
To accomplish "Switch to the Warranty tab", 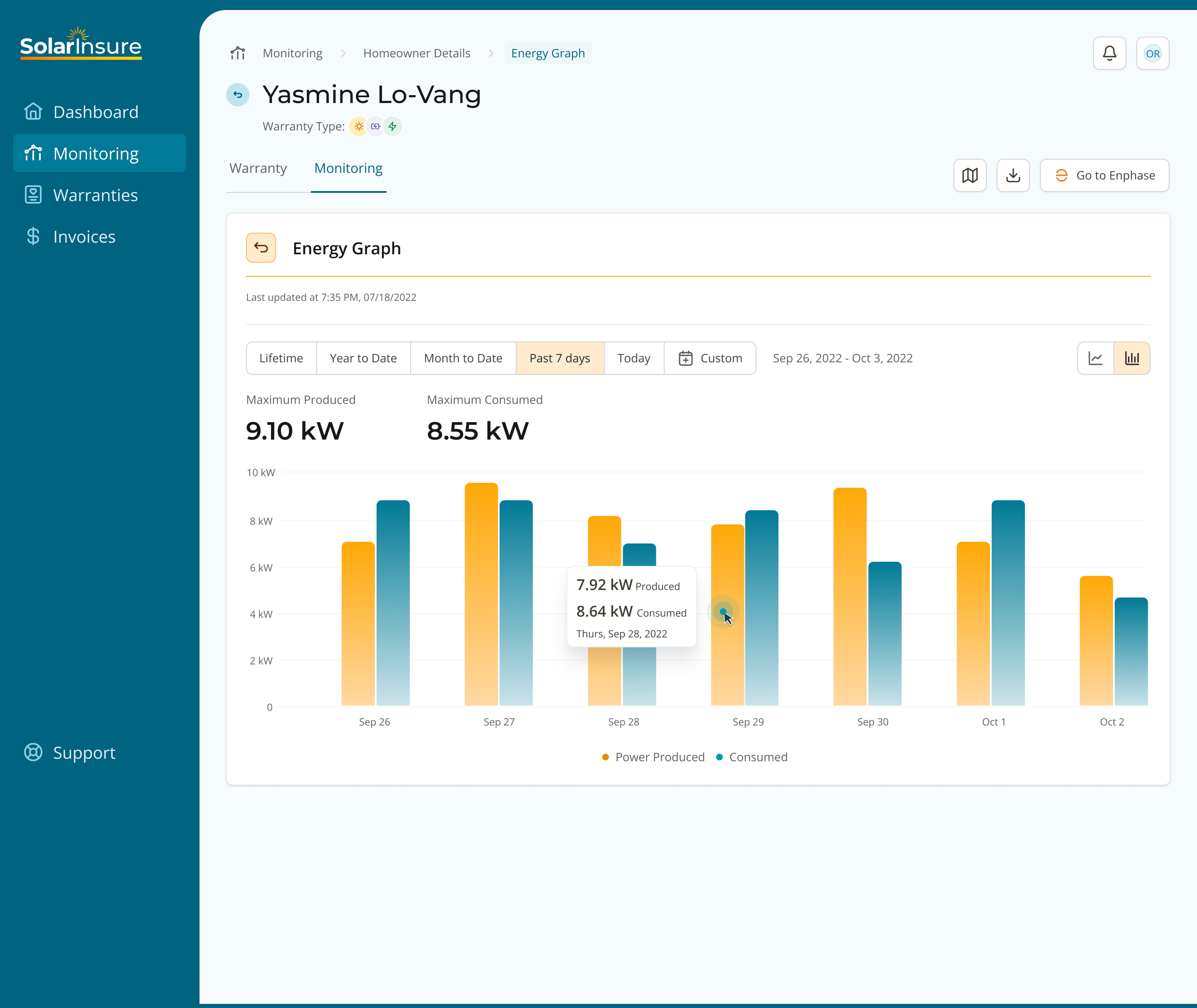I will point(259,168).
